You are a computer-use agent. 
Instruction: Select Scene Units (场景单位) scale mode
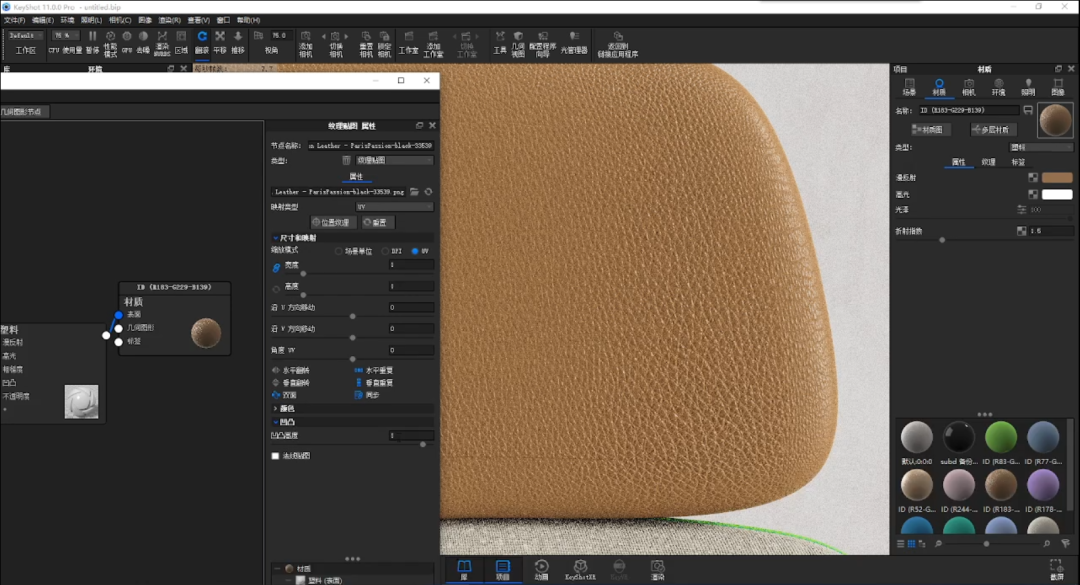pos(338,252)
